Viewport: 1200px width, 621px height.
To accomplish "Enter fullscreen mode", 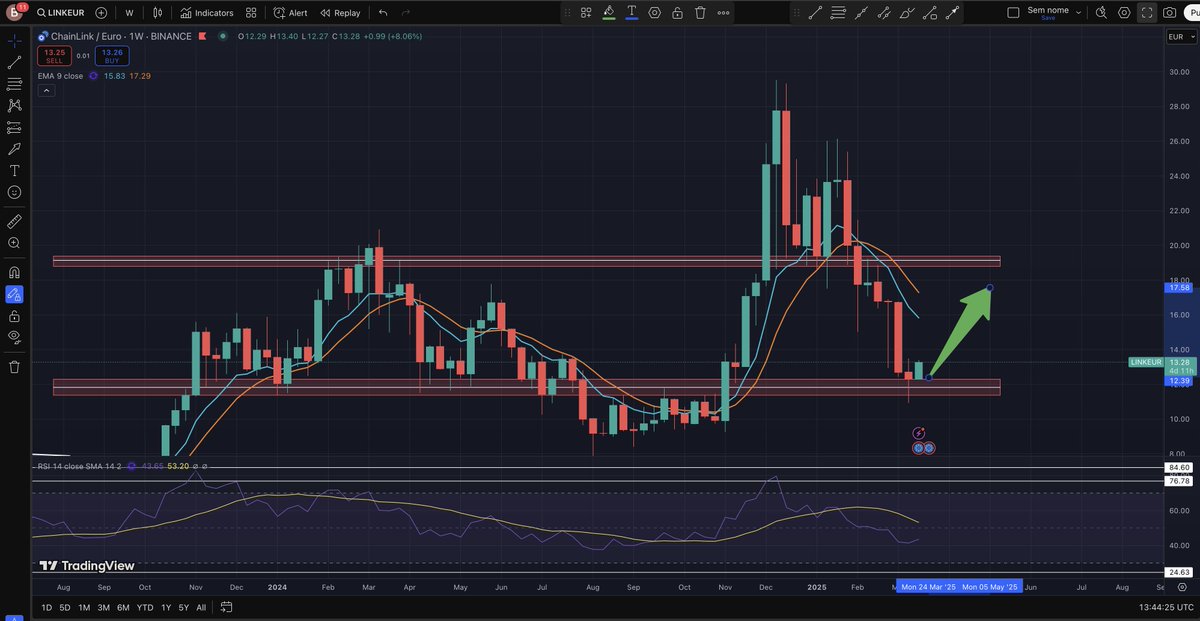I will (x=1147, y=13).
